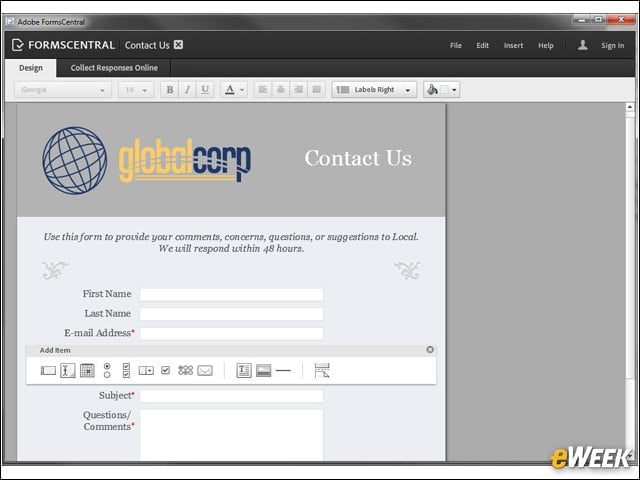640x480 pixels.
Task: Open the Help menu
Action: click(x=546, y=45)
